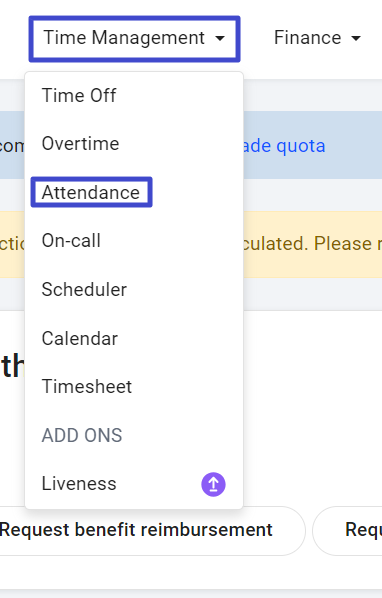Viewport: 382px width, 598px height.
Task: Click the large heading text behind the menu
Action: pos(12,366)
